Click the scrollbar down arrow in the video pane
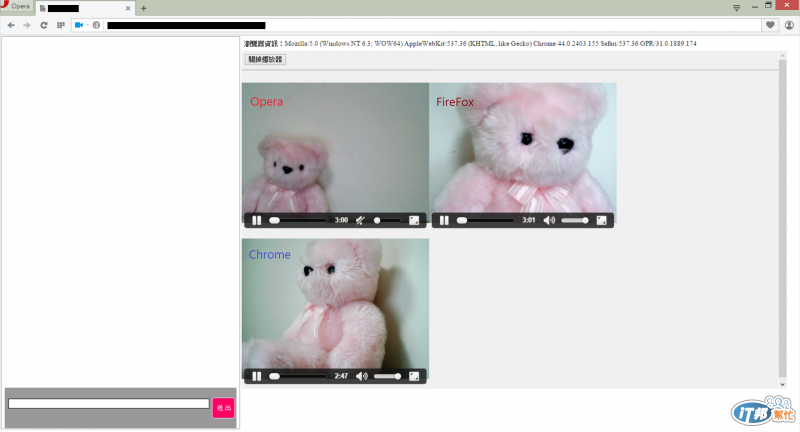This screenshot has height=432, width=800. [782, 384]
